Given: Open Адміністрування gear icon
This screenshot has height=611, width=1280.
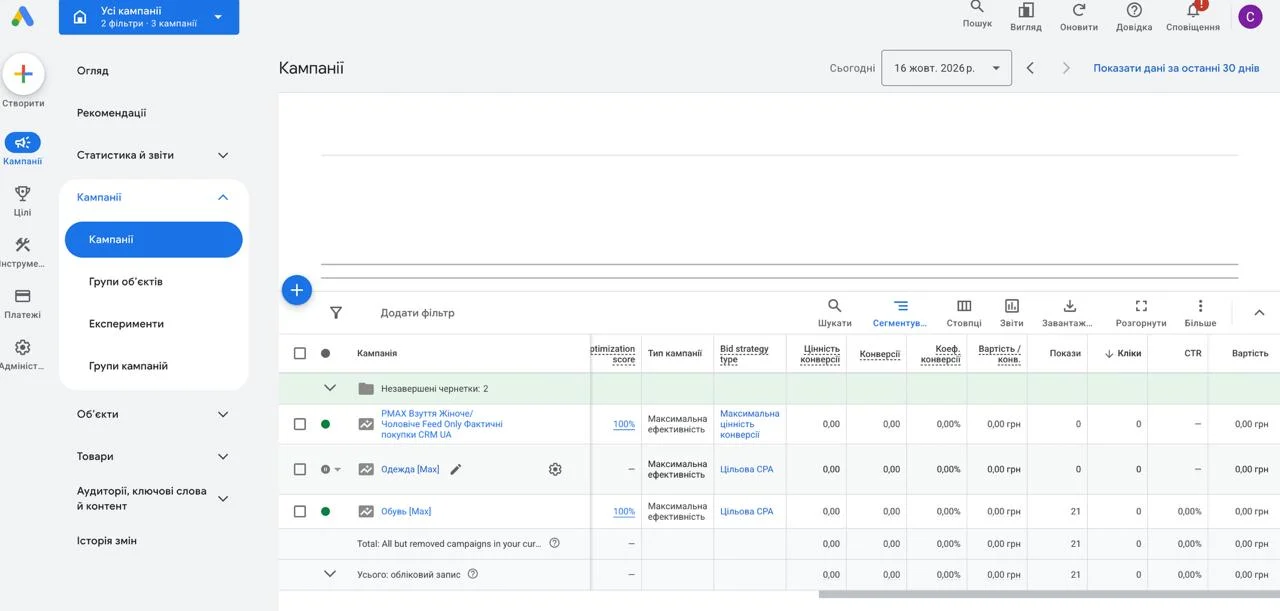Looking at the screenshot, I should (23, 347).
